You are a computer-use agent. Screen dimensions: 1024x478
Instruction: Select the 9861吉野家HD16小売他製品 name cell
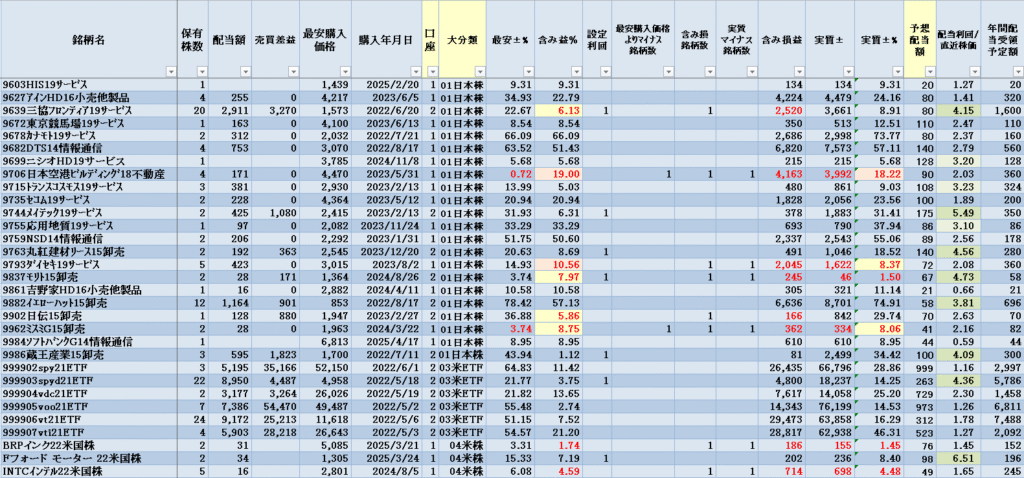click(89, 289)
